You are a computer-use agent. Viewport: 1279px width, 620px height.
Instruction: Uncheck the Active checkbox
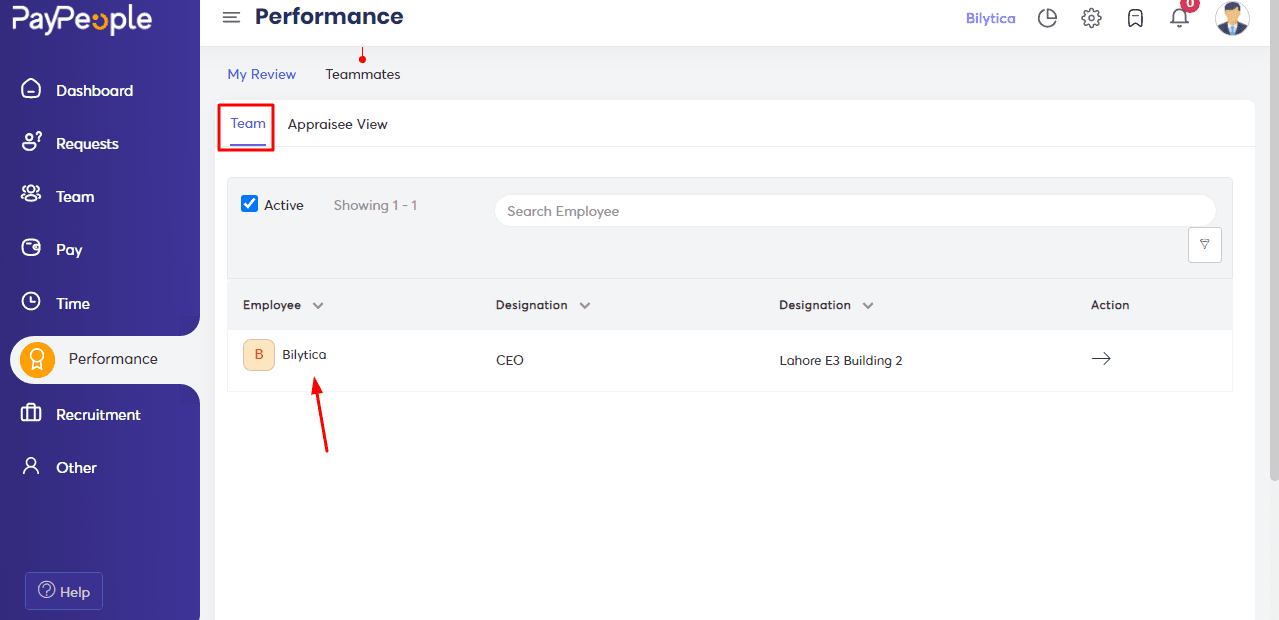click(250, 204)
